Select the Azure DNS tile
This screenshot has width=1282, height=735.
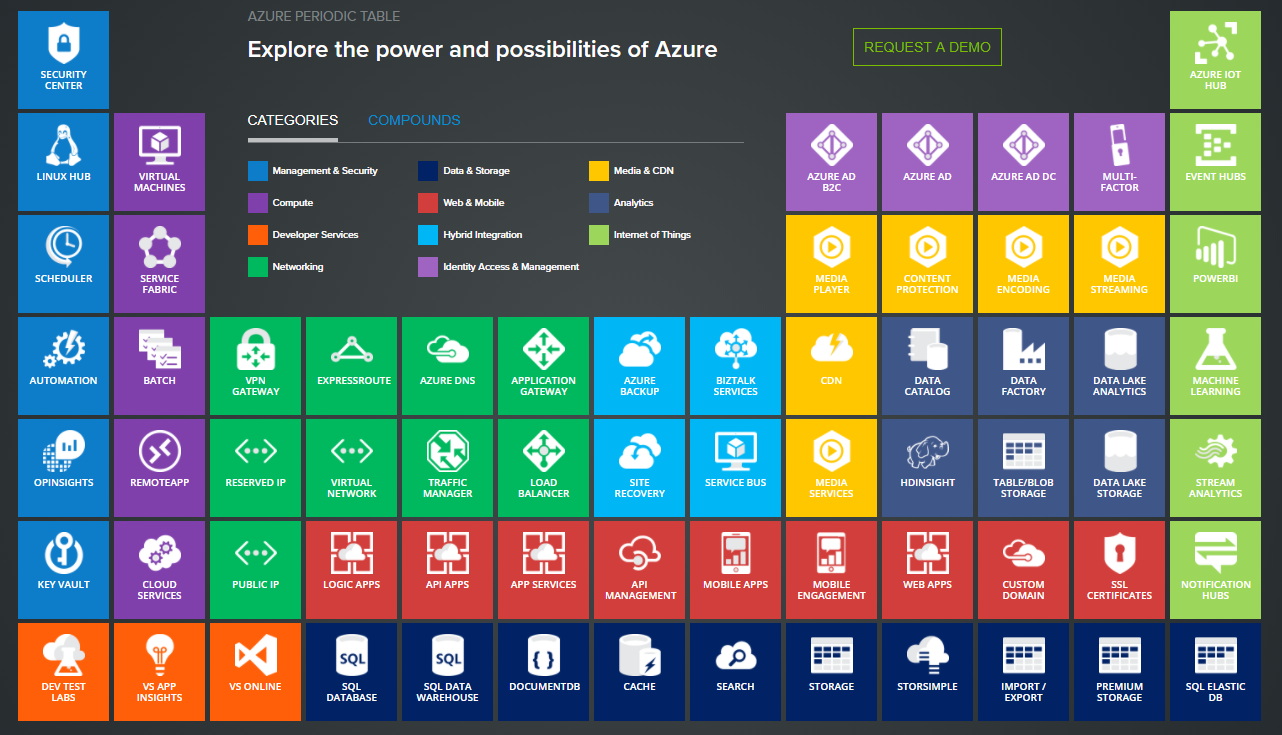pos(447,365)
